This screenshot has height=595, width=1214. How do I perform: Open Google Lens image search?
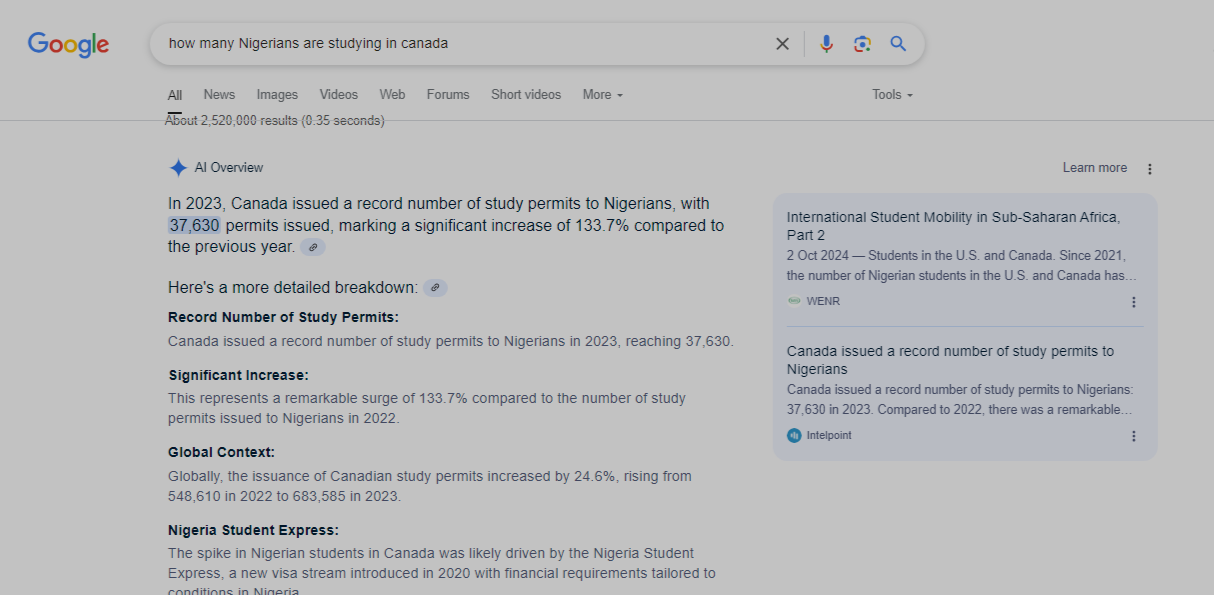[862, 43]
